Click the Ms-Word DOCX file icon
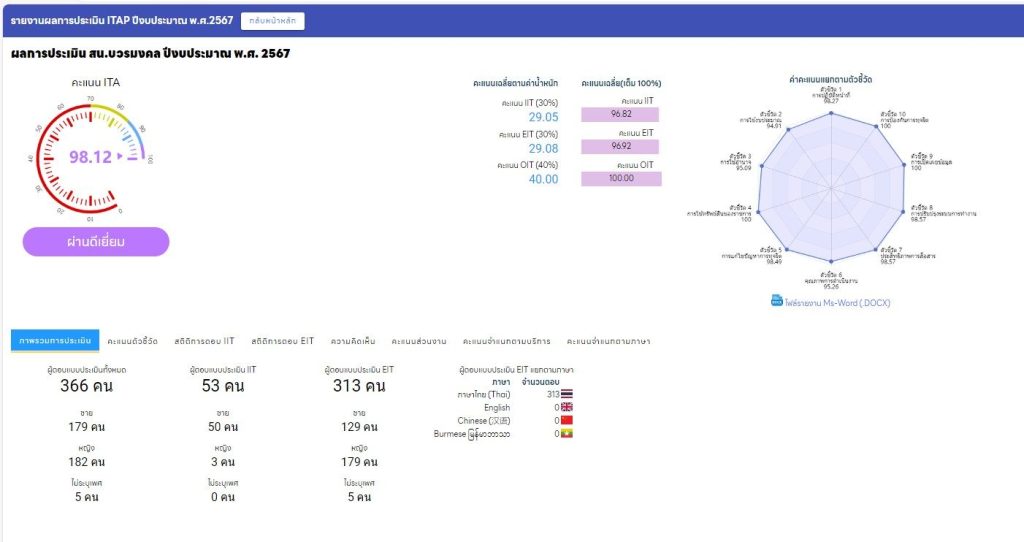The height and width of the screenshot is (542, 1024). click(776, 300)
